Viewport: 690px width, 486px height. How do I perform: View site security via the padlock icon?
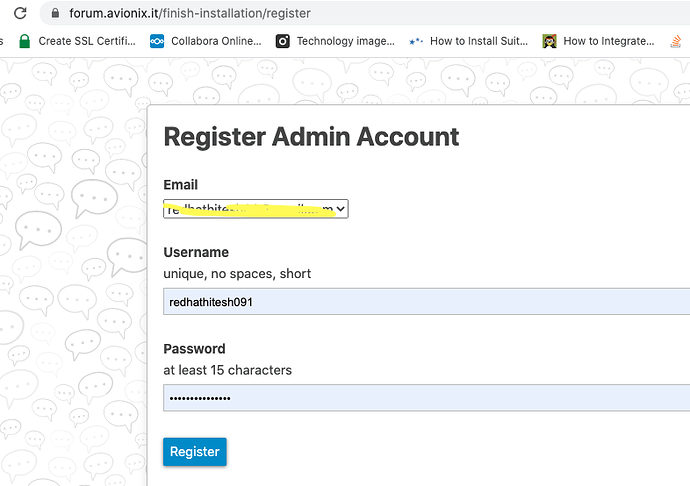55,13
